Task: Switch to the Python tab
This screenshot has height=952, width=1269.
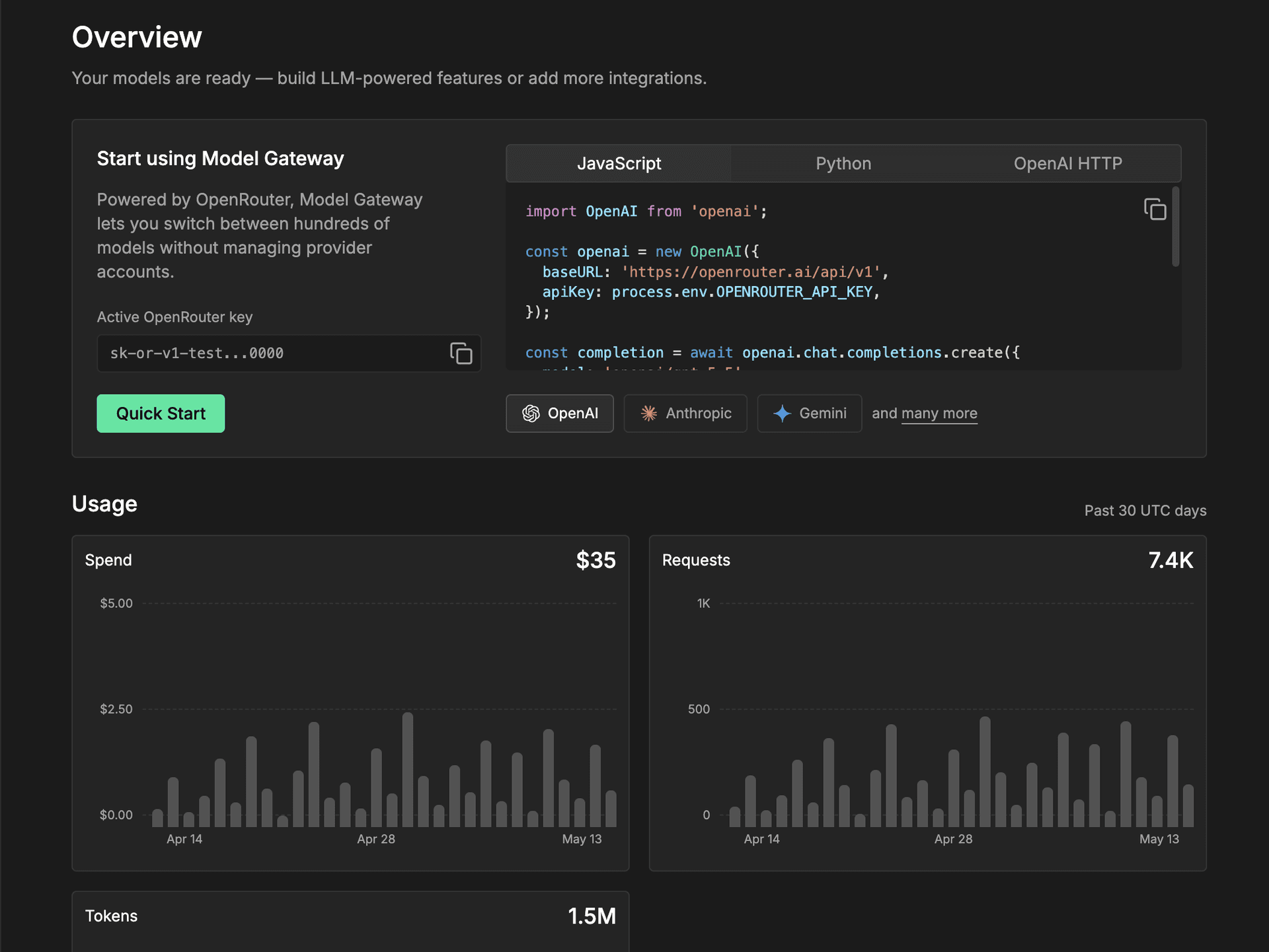Action: (843, 163)
